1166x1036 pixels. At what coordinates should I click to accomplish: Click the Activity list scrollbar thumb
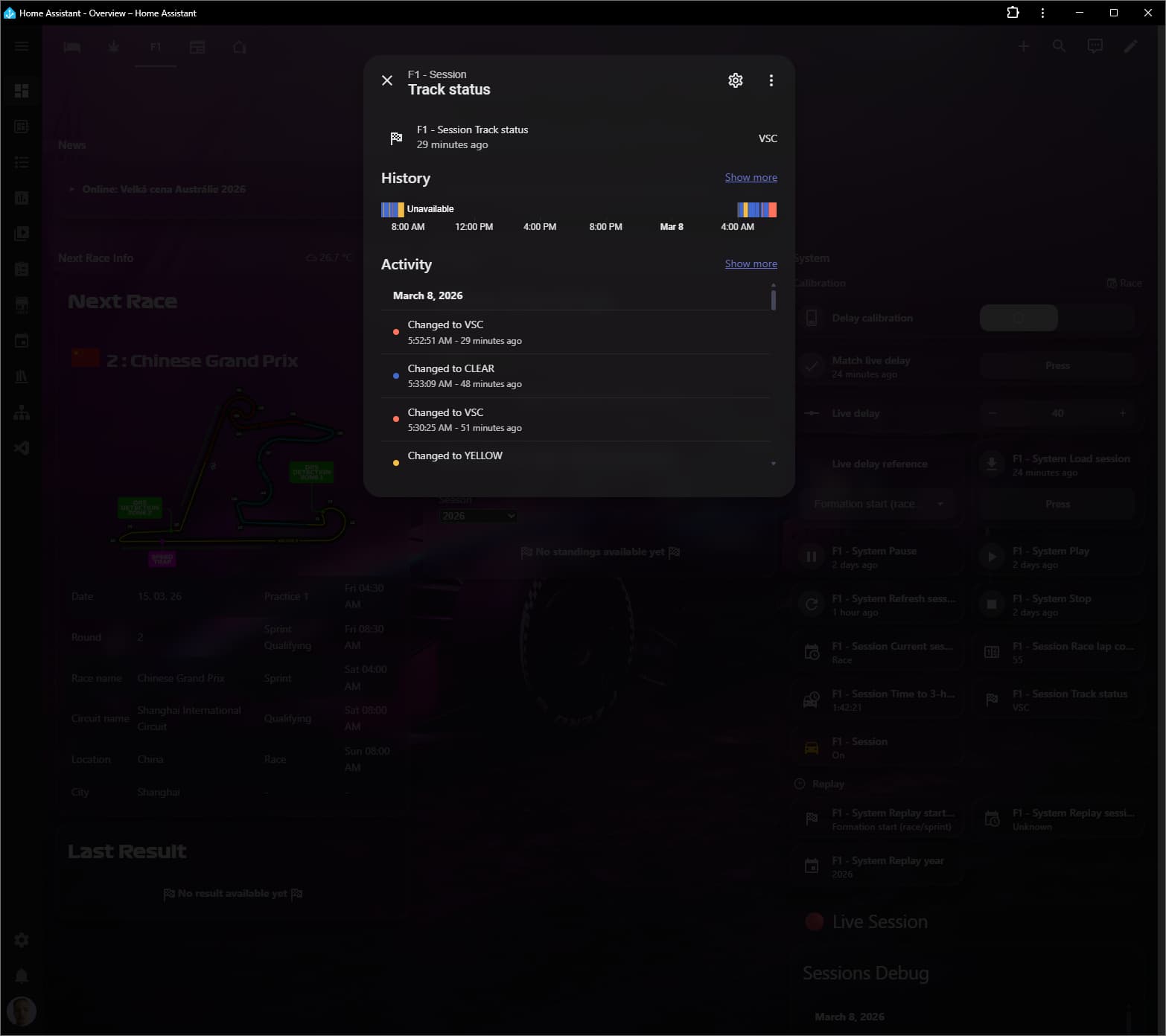point(774,300)
